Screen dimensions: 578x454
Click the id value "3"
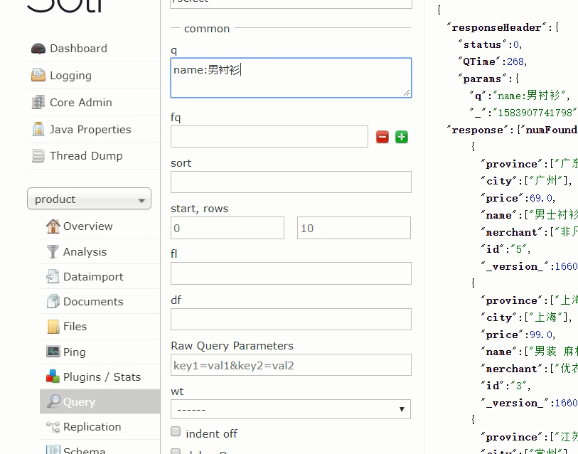tap(518, 386)
